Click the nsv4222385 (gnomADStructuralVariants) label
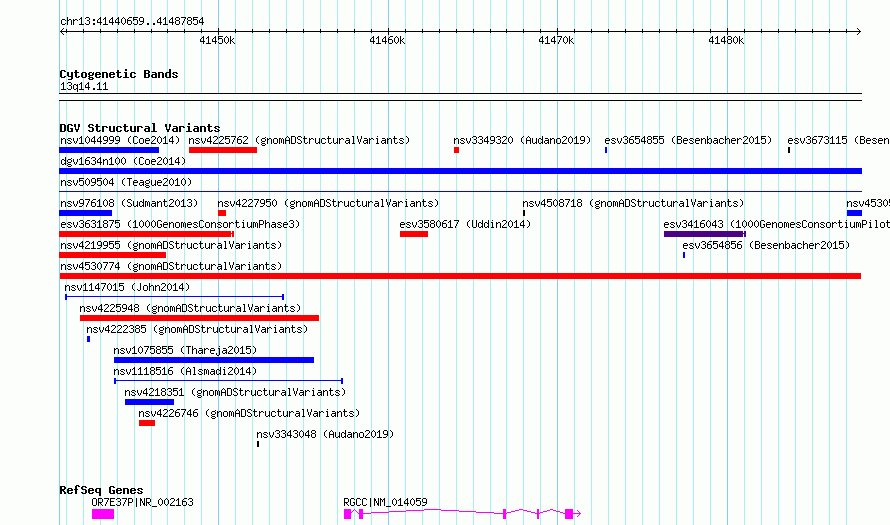The width and height of the screenshot is (890, 525). (x=197, y=329)
